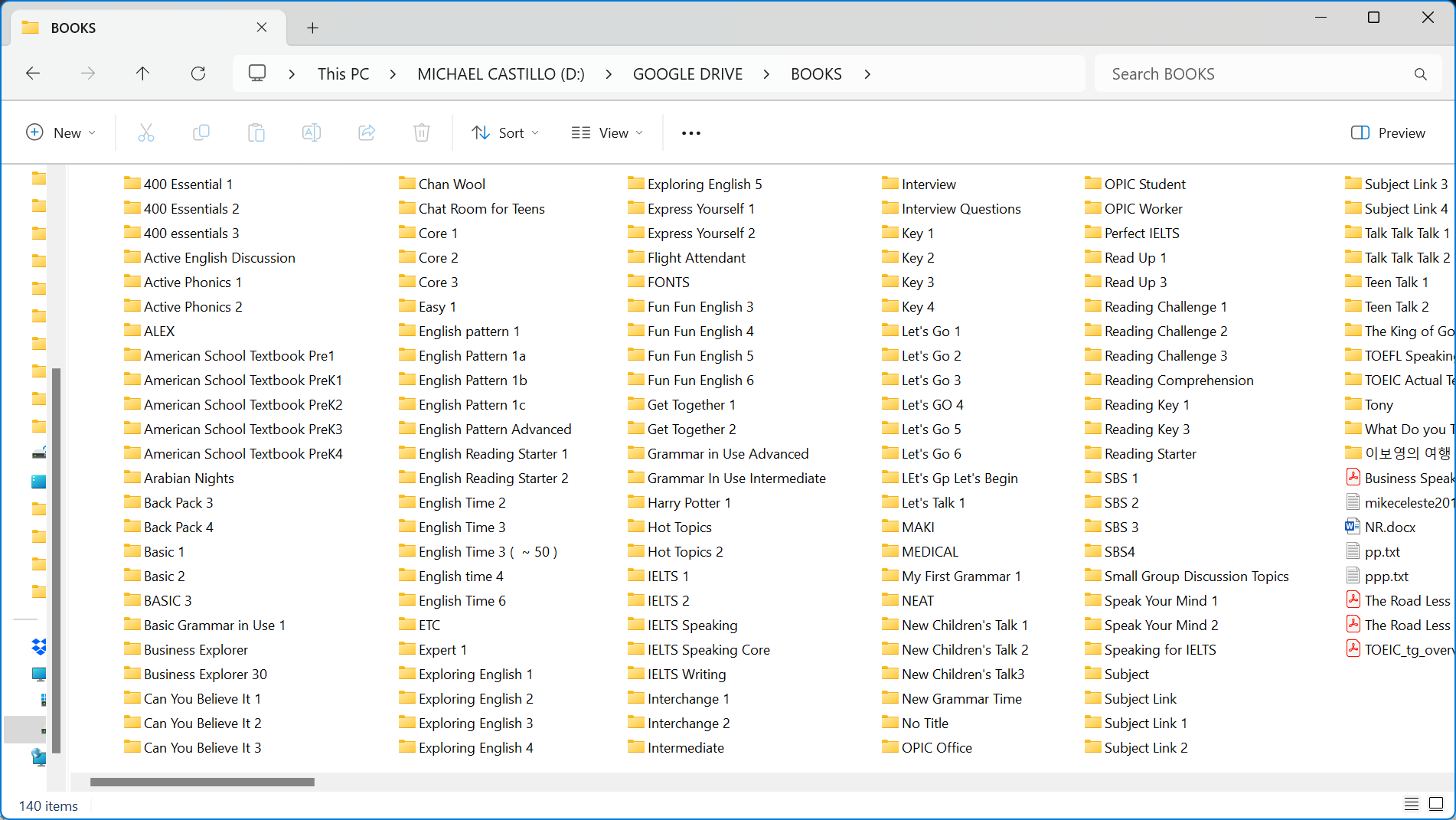Select the pp.txt text file

(1373, 551)
